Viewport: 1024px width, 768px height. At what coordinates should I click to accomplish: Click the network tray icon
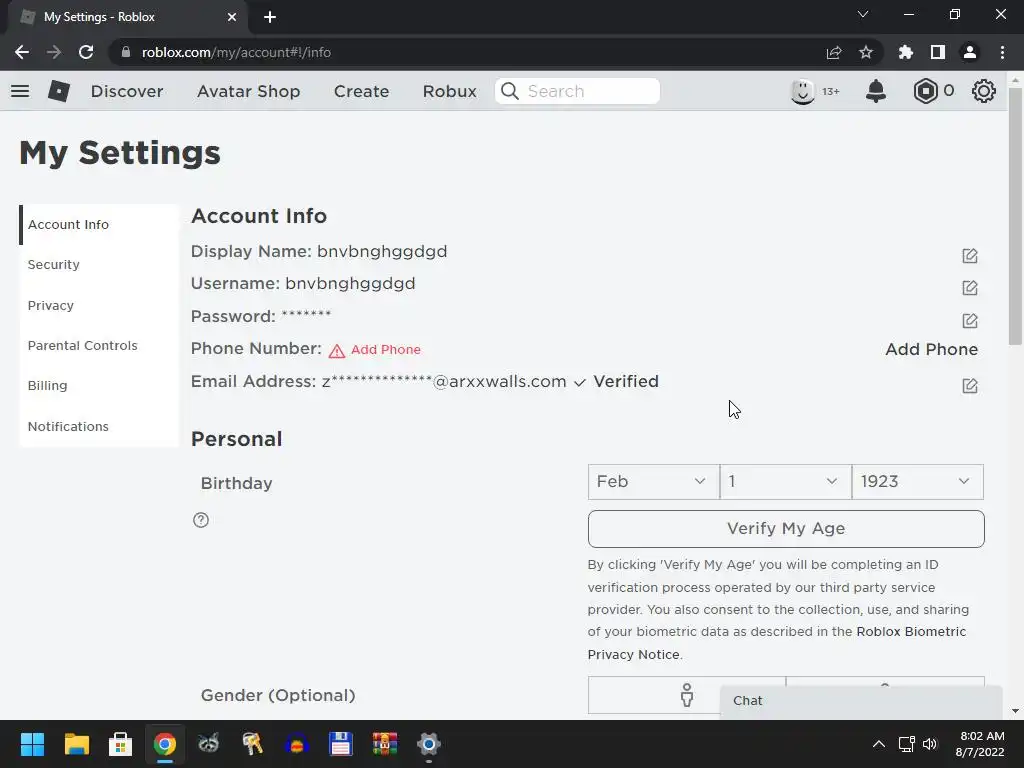click(x=906, y=744)
